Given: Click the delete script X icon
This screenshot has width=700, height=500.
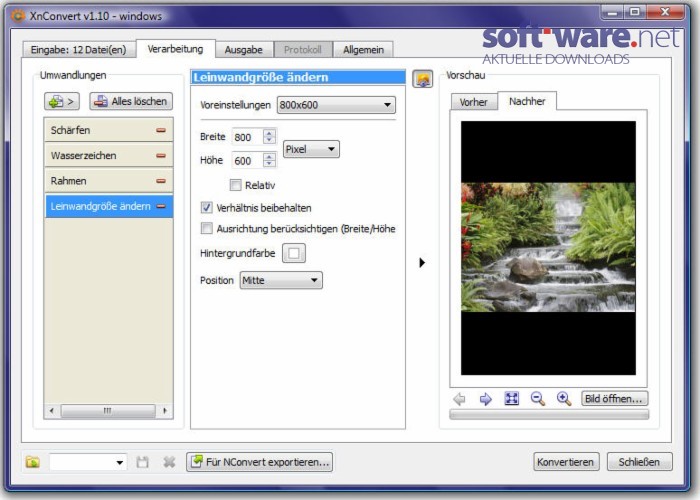Looking at the screenshot, I should (169, 462).
